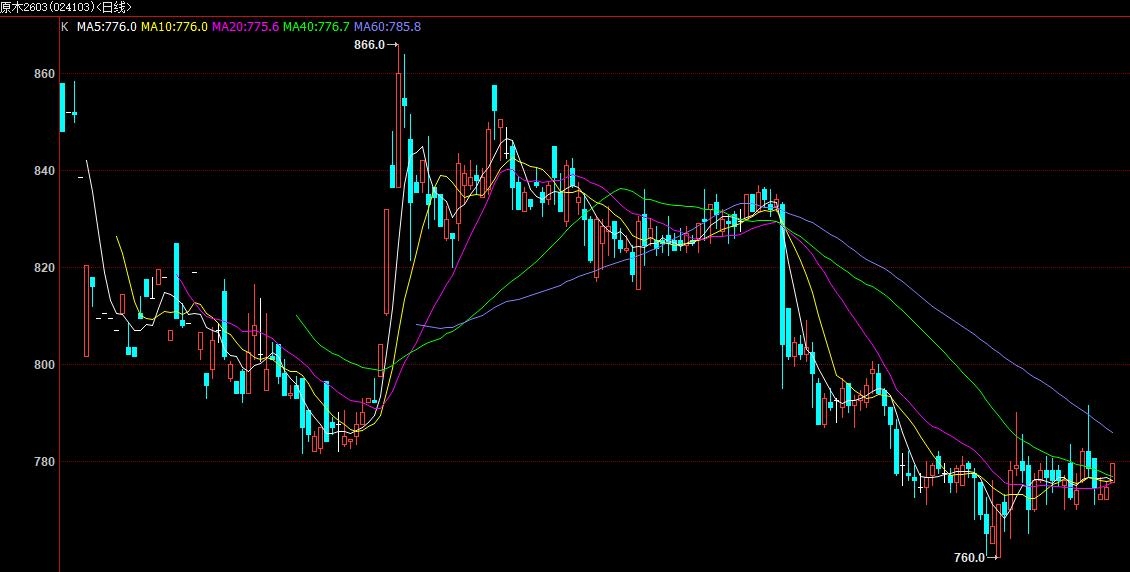Select the yellow MA10:776.0 indicator label
This screenshot has height=572, width=1130.
tap(174, 27)
